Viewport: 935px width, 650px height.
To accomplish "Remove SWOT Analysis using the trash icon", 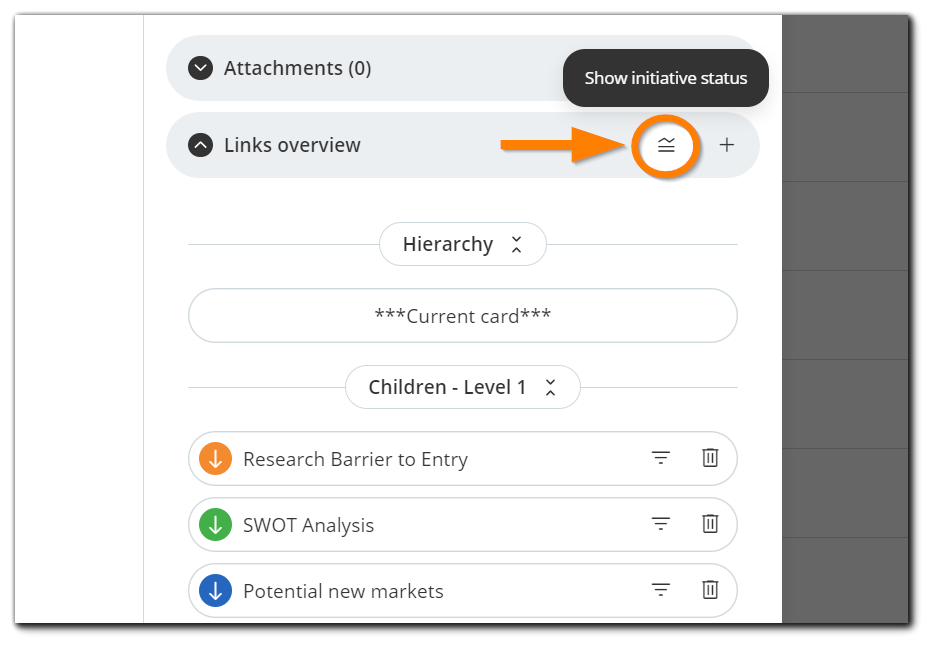I will [710, 523].
